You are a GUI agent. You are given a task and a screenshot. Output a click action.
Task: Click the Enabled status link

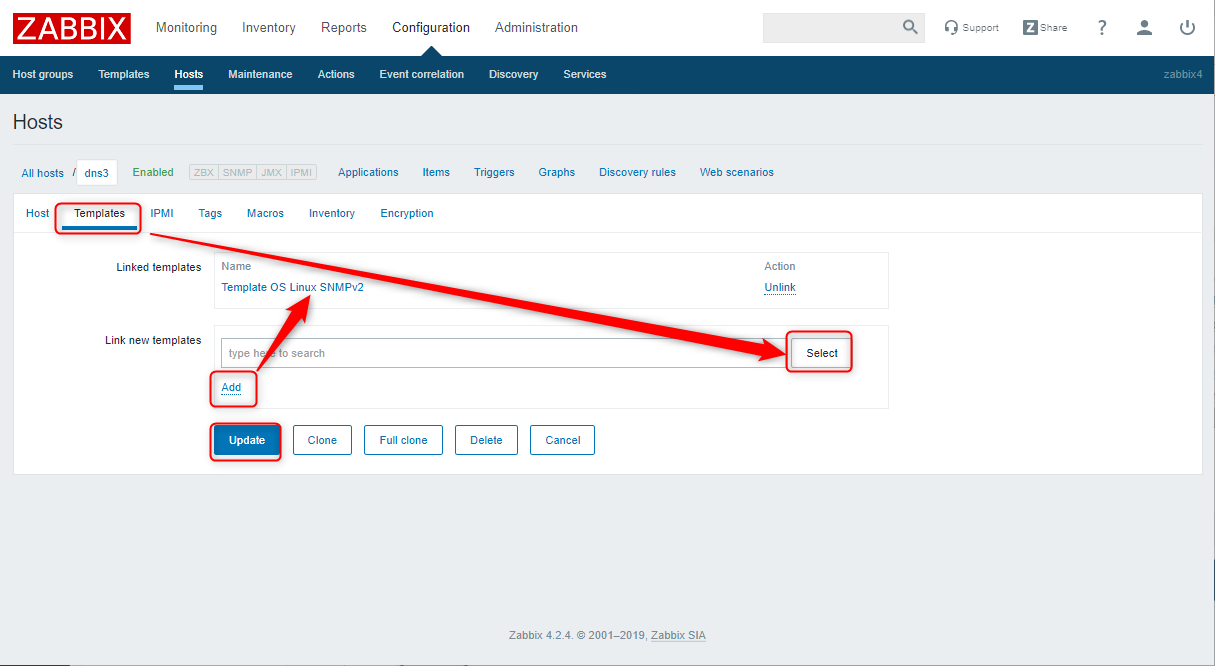(153, 172)
